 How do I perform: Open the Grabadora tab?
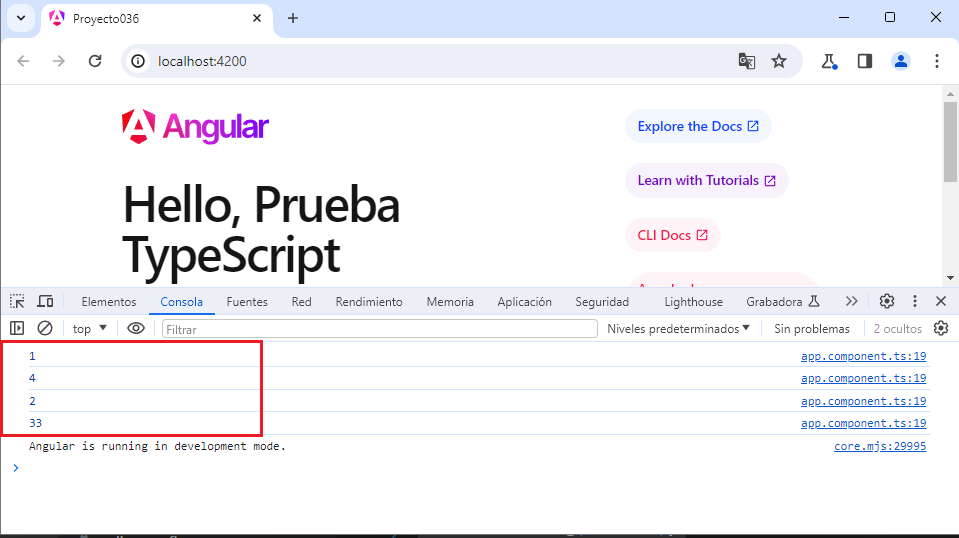coord(782,302)
